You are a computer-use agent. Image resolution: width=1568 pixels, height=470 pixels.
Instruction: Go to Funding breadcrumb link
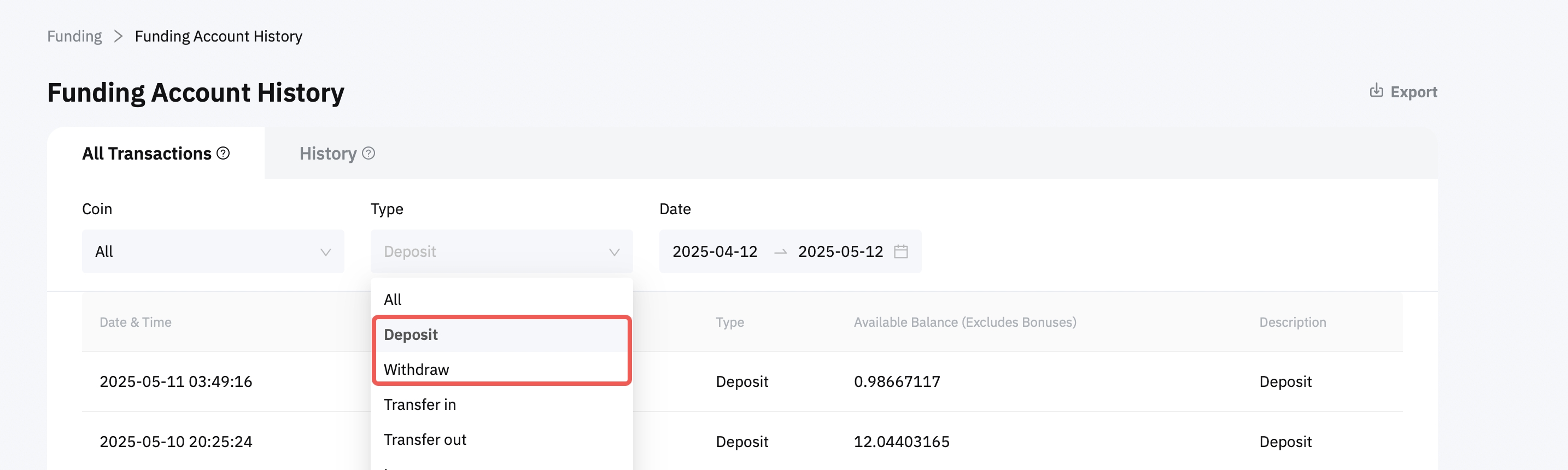[x=74, y=37]
